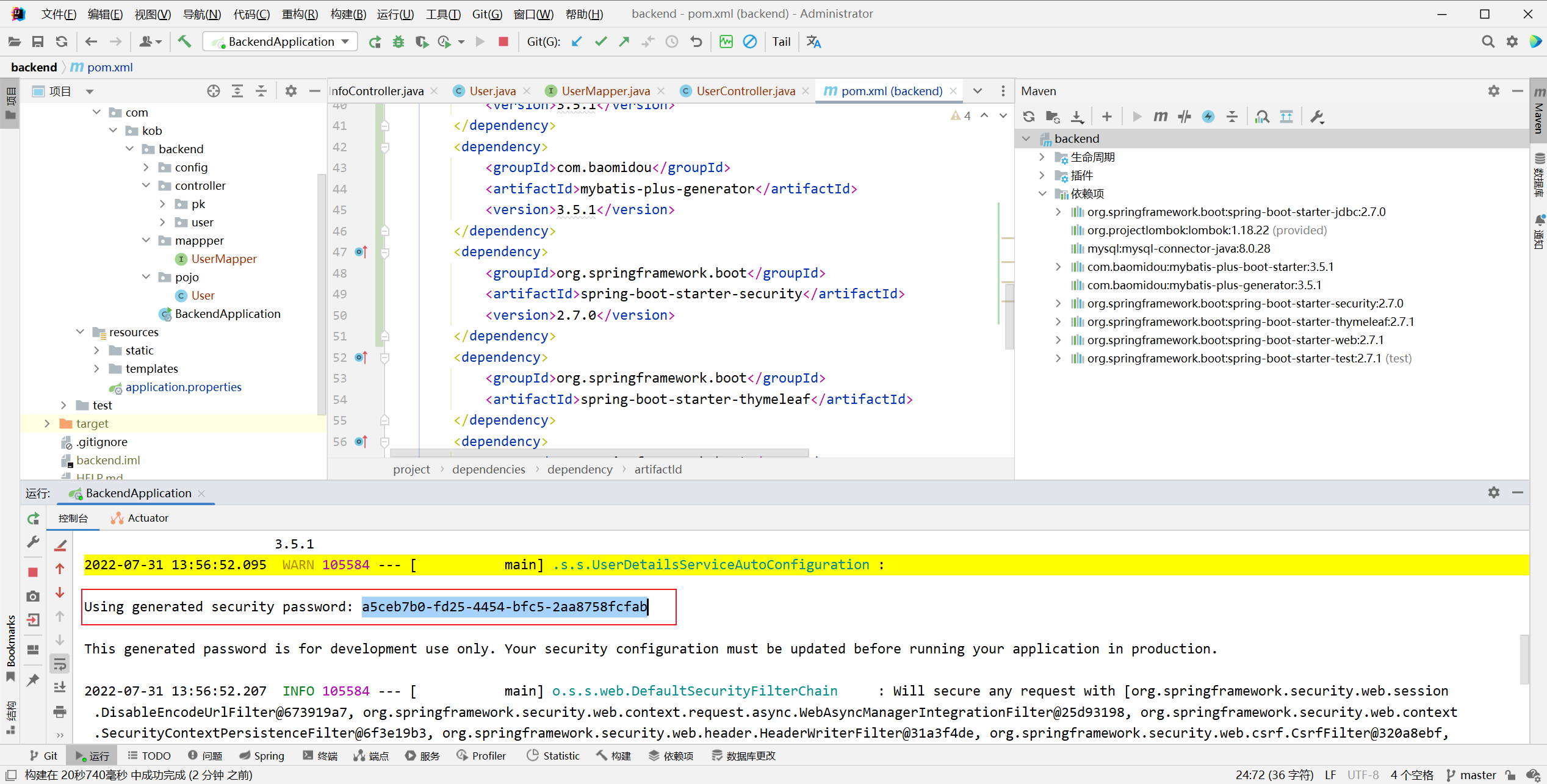Collapse Maven 依赖项 node
Screen dimensions: 1547x784
coord(1042,193)
